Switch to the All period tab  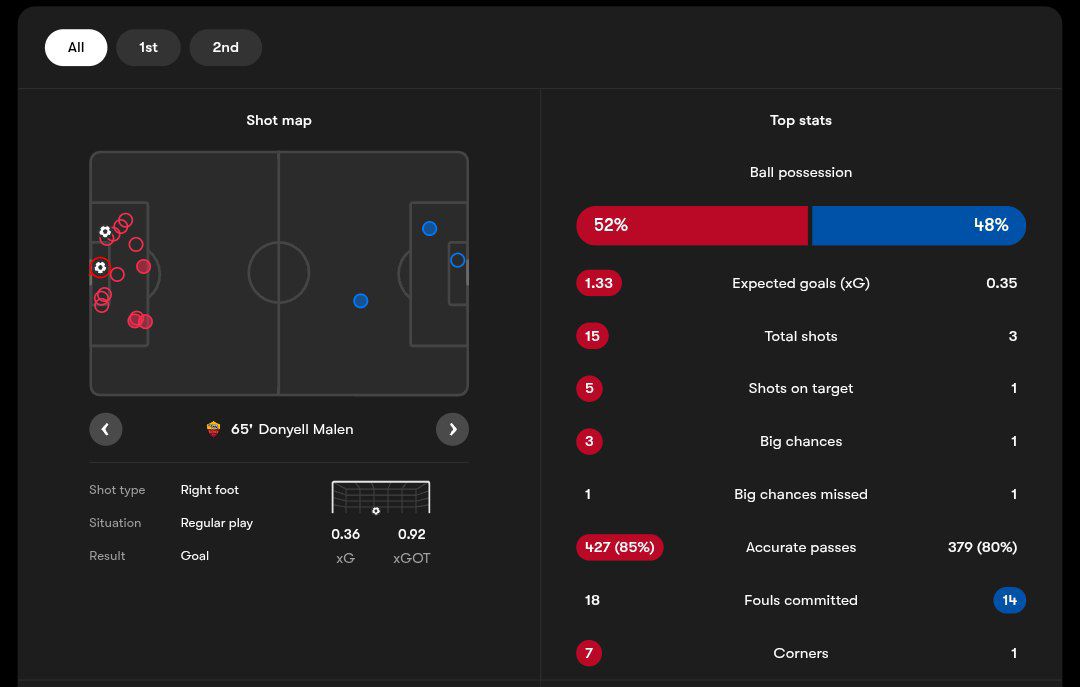coord(76,47)
